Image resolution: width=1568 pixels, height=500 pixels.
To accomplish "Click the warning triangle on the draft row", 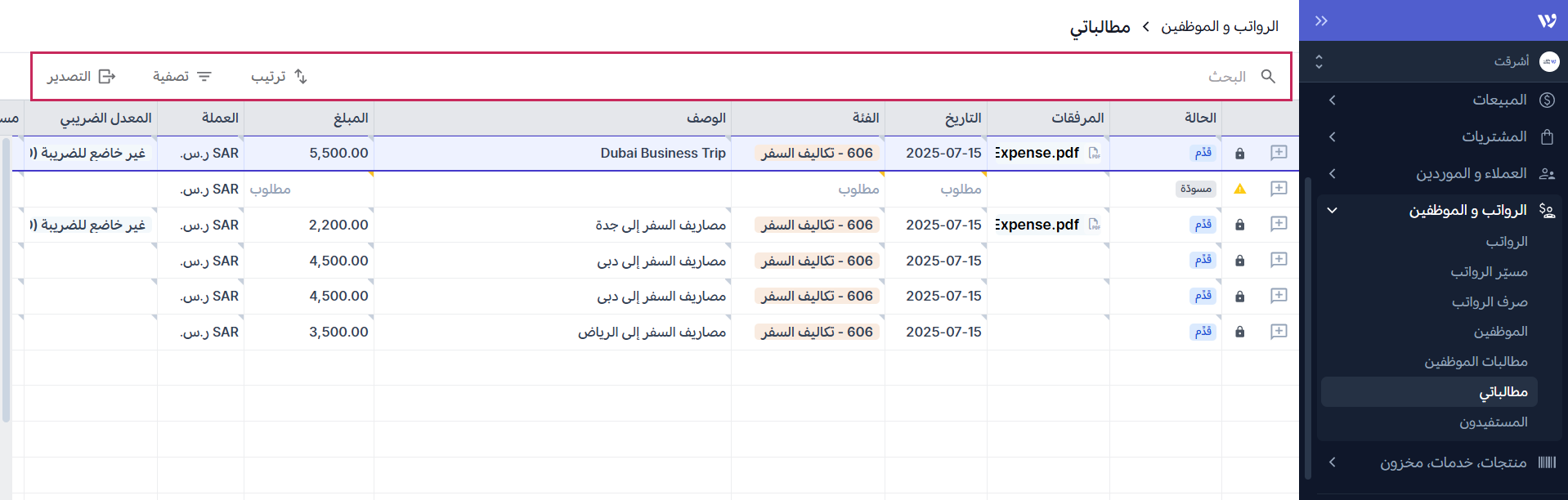I will [1239, 189].
